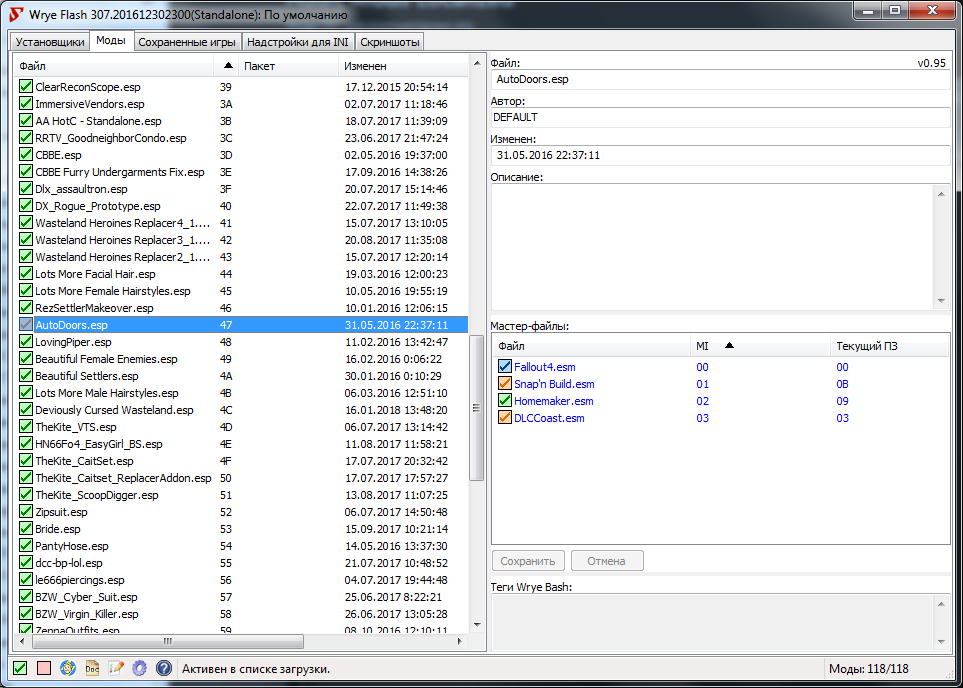963x688 pixels.
Task: Toggle the LovingPiper.esp checkbox
Action: pos(26,342)
